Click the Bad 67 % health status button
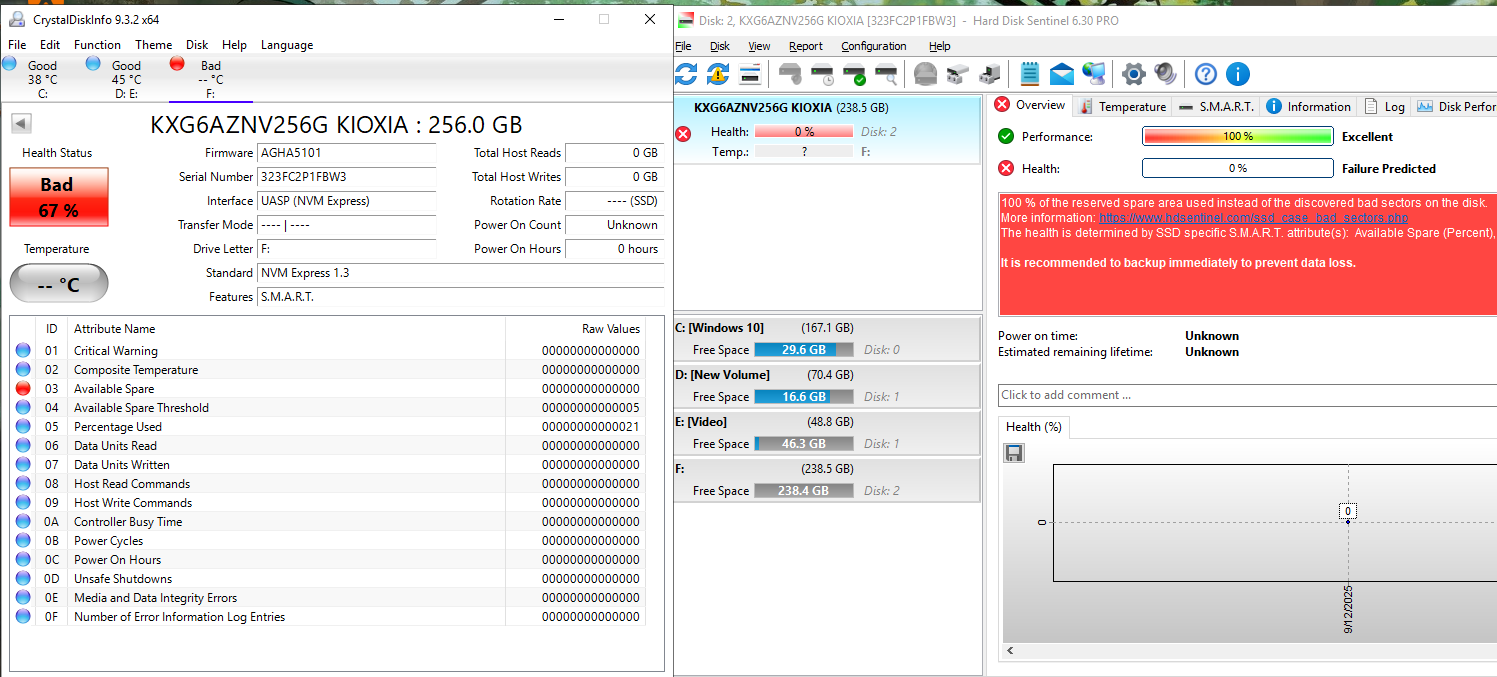The image size is (1497, 677). [58, 197]
